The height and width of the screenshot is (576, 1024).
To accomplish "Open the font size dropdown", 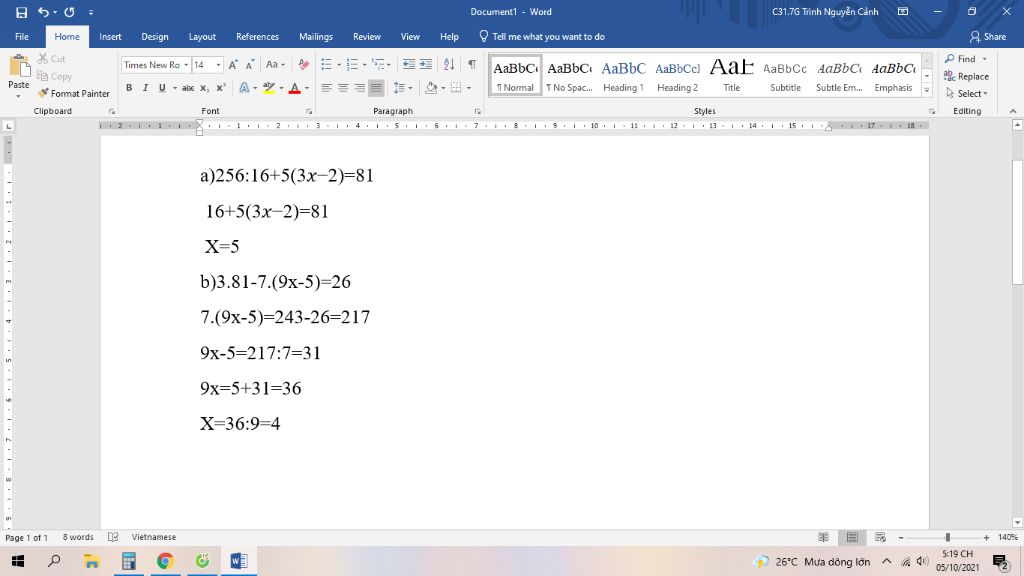I will (218, 65).
